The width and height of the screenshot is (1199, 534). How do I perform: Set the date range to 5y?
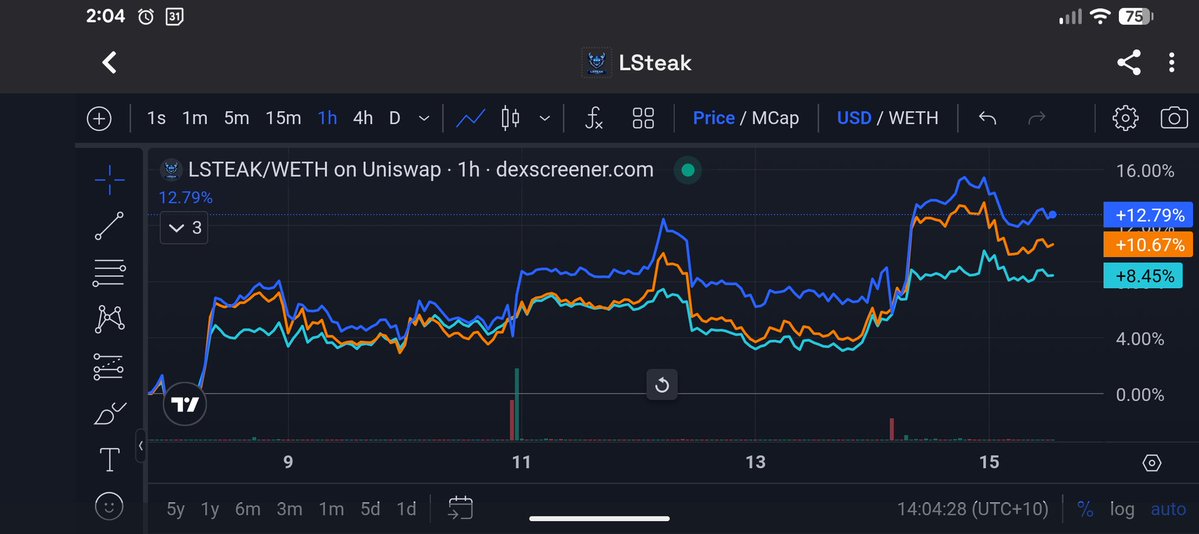(176, 509)
